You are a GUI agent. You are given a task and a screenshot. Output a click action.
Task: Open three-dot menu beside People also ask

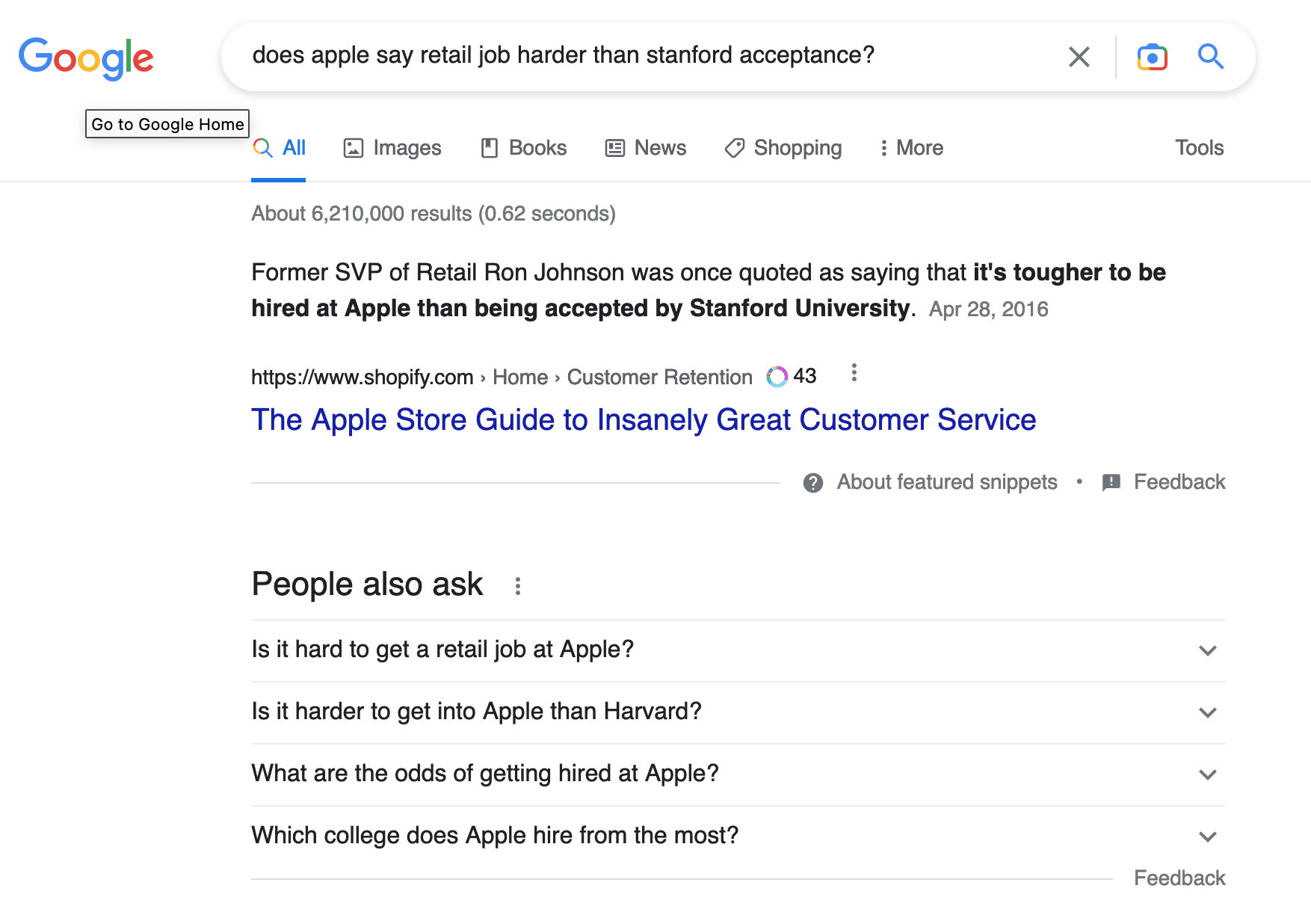click(x=517, y=586)
